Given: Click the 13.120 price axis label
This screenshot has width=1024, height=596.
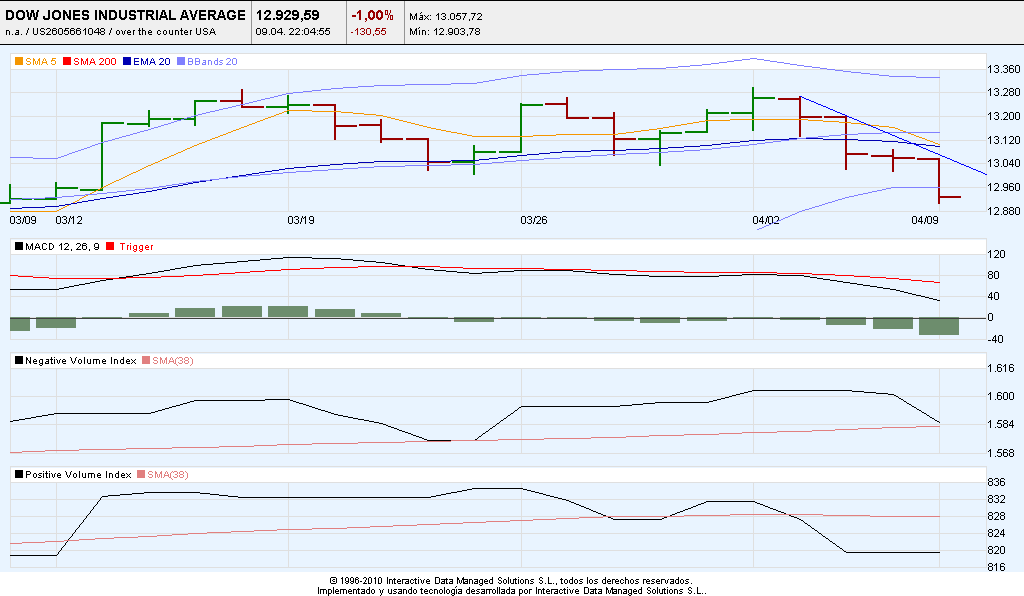Looking at the screenshot, I should coord(1004,140).
